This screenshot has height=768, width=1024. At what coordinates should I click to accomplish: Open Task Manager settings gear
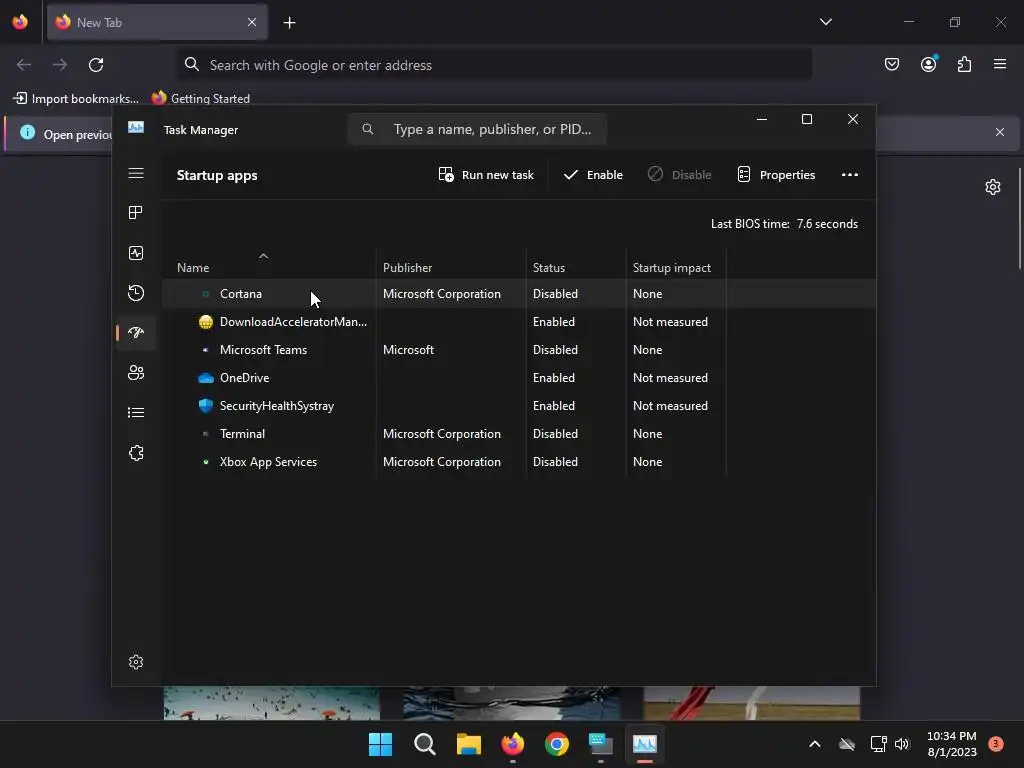pyautogui.click(x=136, y=662)
